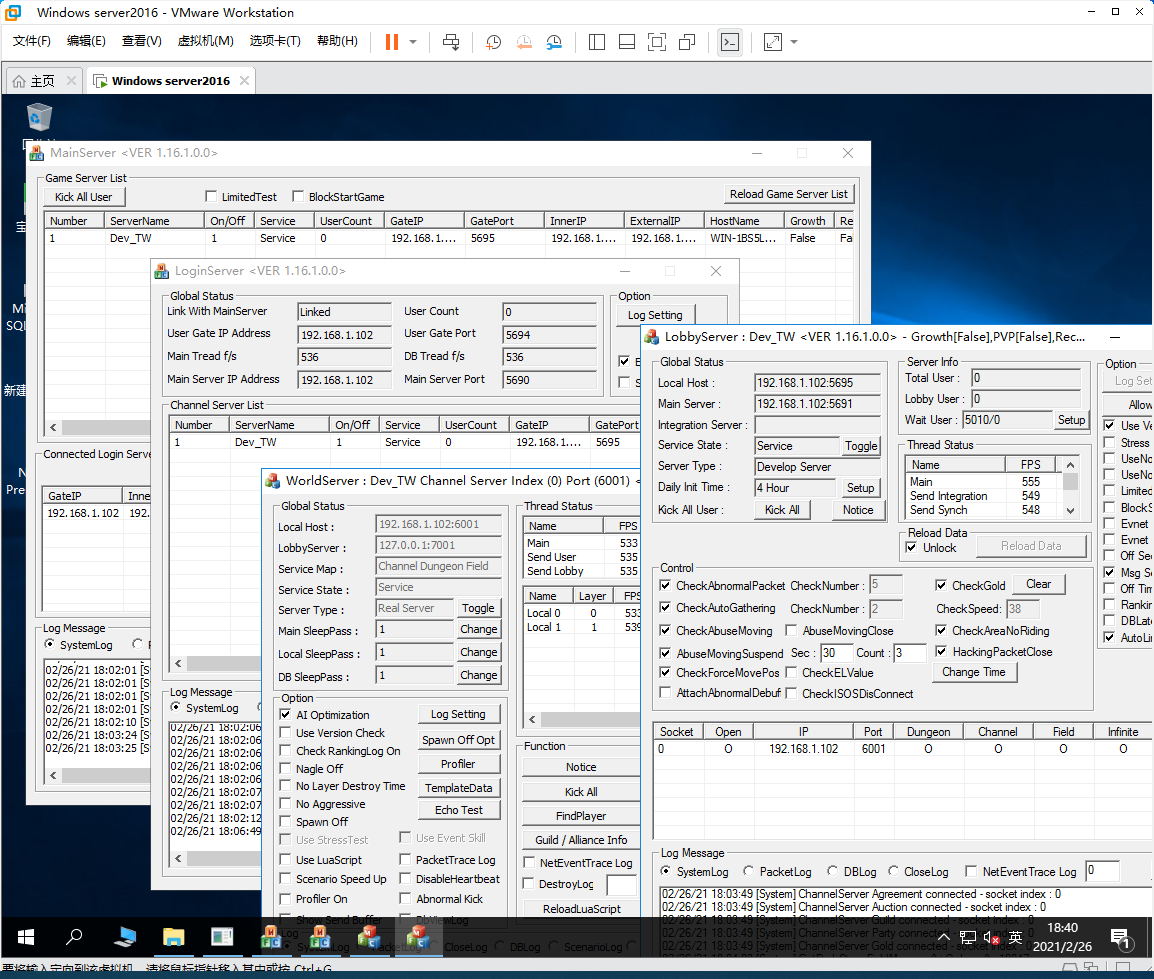Viewport: 1154px width, 979px height.
Task: Take a VM snapshot using the toolbar icon
Action: pyautogui.click(x=493, y=42)
